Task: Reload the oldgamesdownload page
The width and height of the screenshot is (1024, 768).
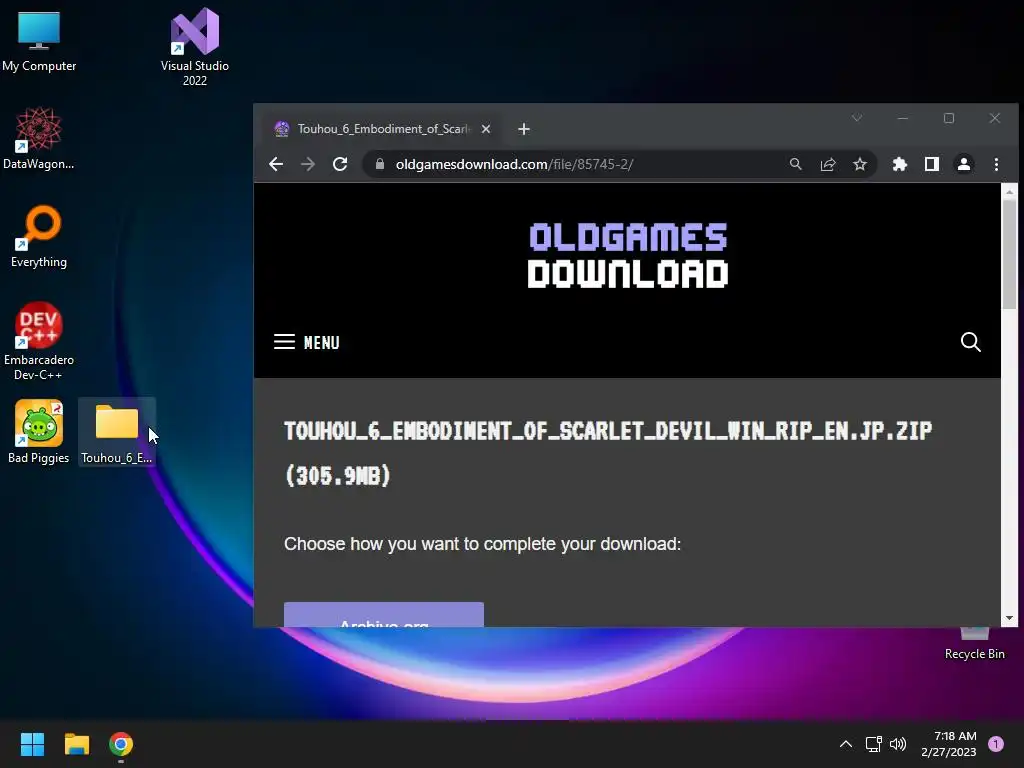Action: 340,164
